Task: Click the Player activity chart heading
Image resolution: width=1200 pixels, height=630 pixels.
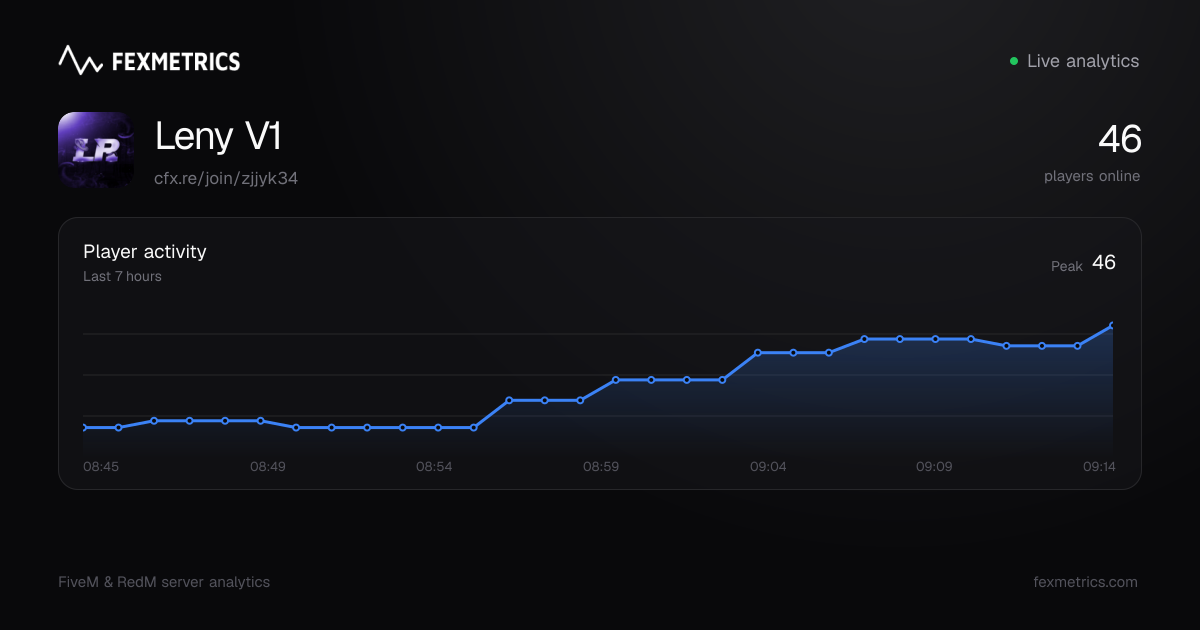Action: pyautogui.click(x=145, y=252)
